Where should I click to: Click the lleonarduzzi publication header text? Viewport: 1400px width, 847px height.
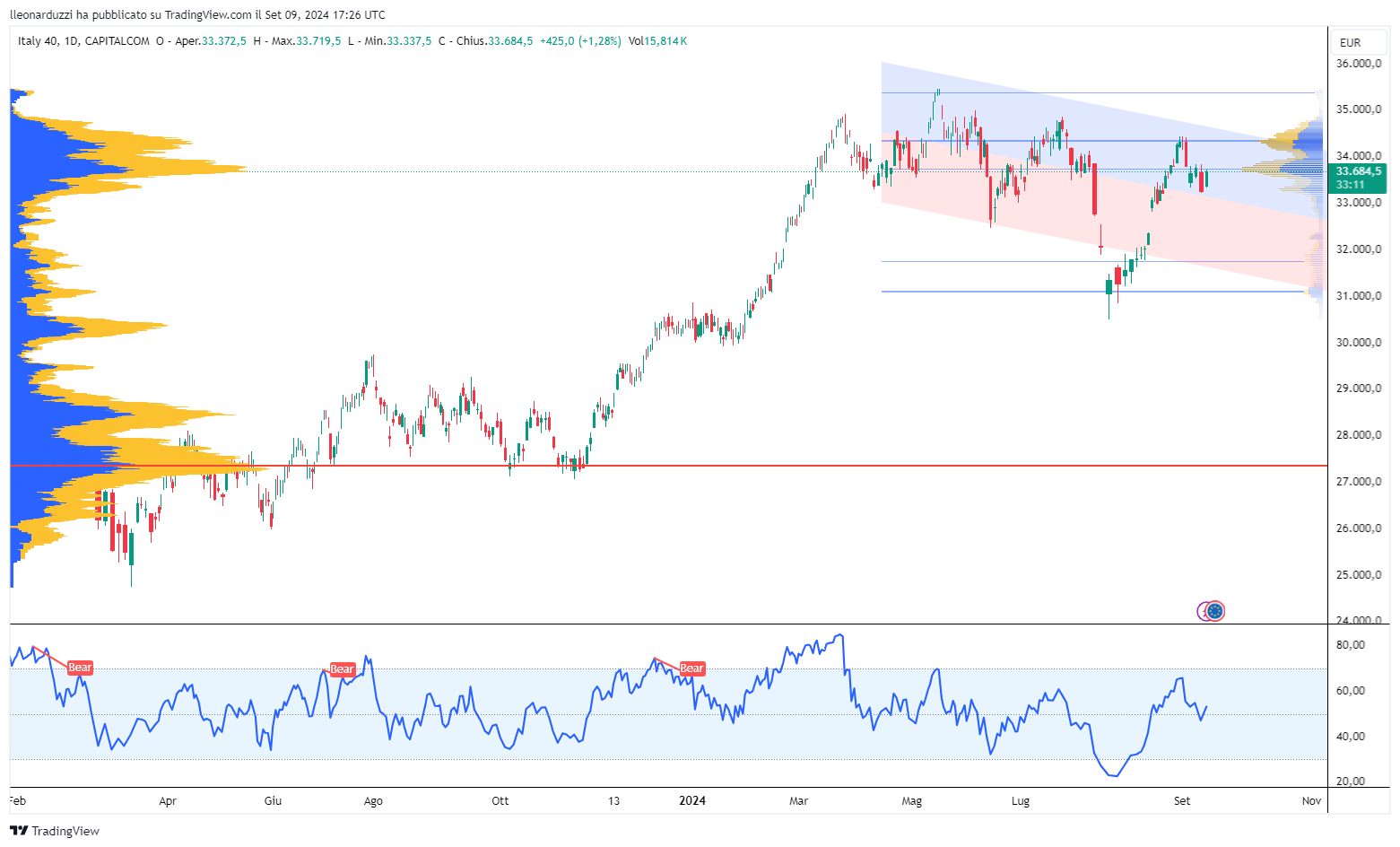pyautogui.click(x=197, y=14)
